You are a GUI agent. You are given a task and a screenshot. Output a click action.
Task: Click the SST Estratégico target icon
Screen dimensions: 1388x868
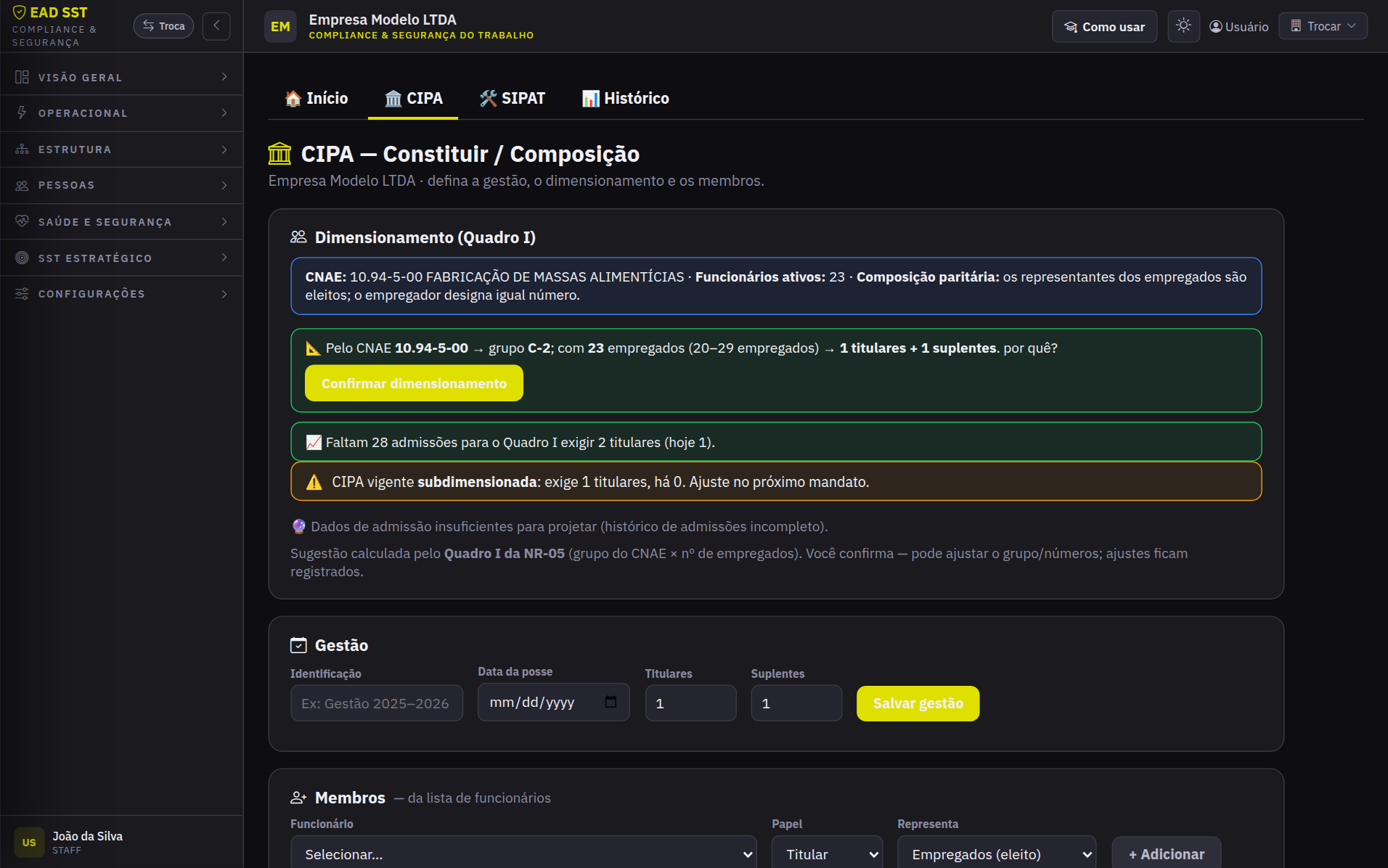coord(22,258)
